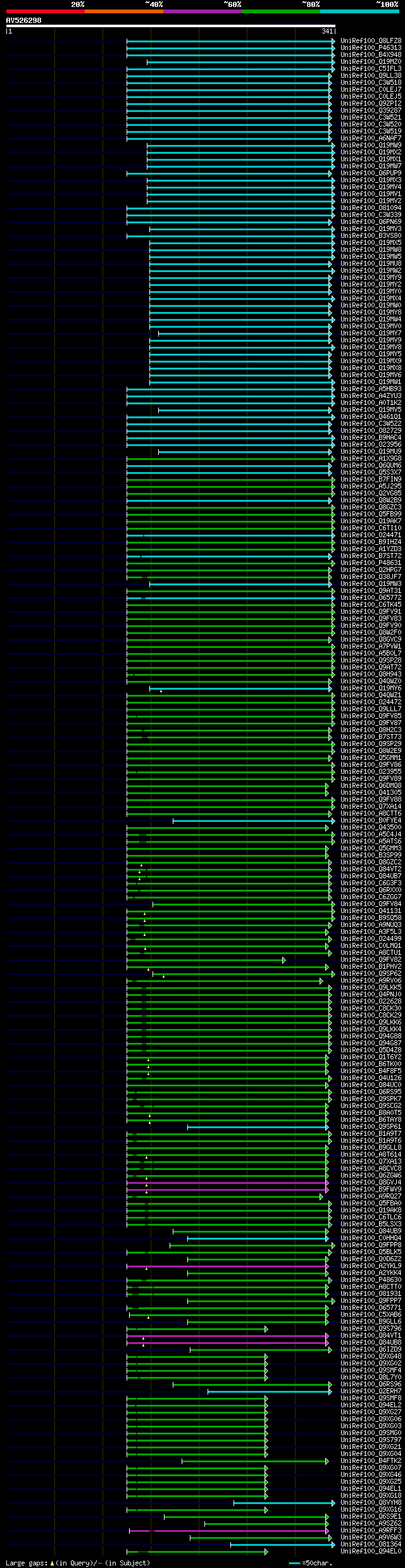Screen dimensions: 405x1568
Task: Select hit label UniRef100_A7PVW1
Action: click(371, 647)
